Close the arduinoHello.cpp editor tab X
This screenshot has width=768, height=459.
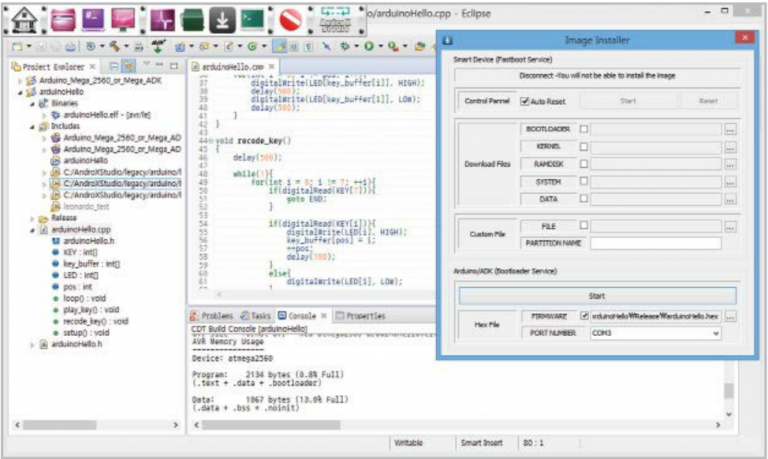(x=271, y=67)
